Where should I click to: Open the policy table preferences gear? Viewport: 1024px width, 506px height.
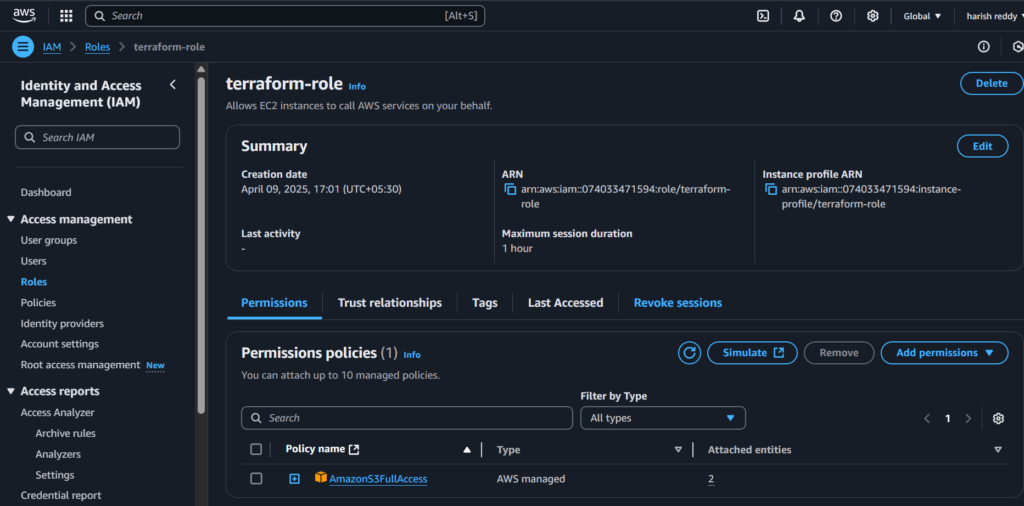tap(998, 419)
